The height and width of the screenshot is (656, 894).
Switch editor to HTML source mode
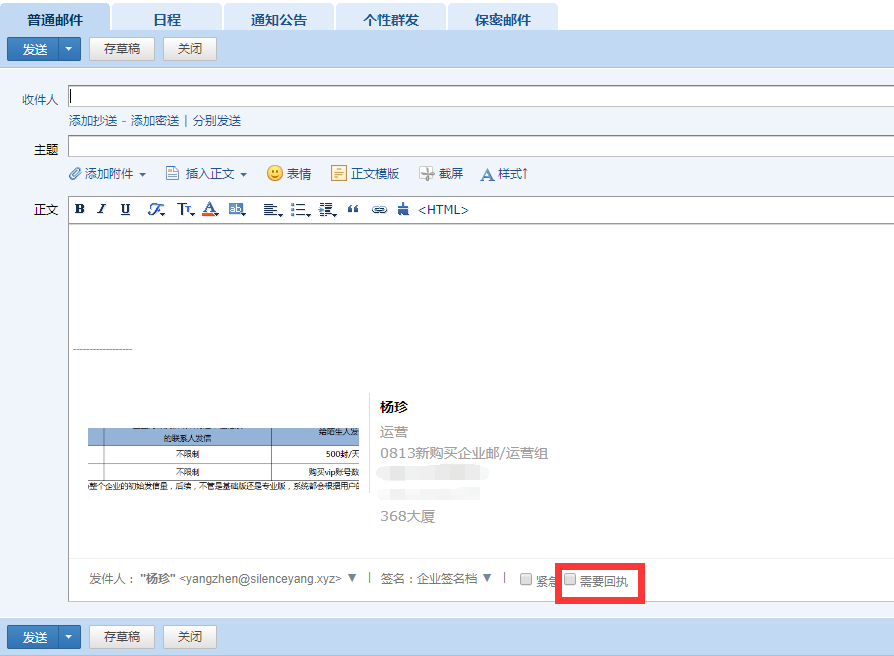coord(443,210)
